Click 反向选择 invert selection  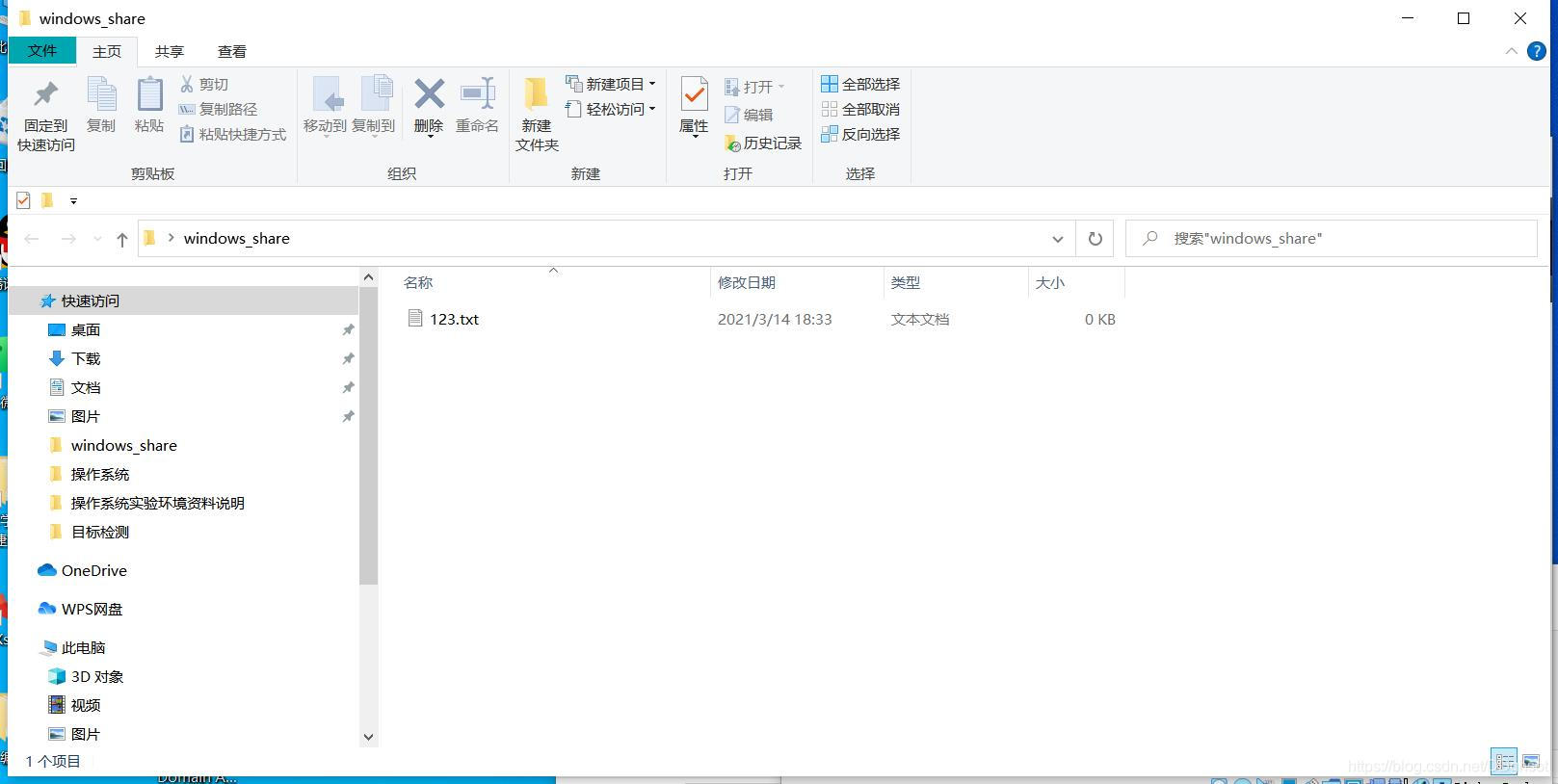860,135
